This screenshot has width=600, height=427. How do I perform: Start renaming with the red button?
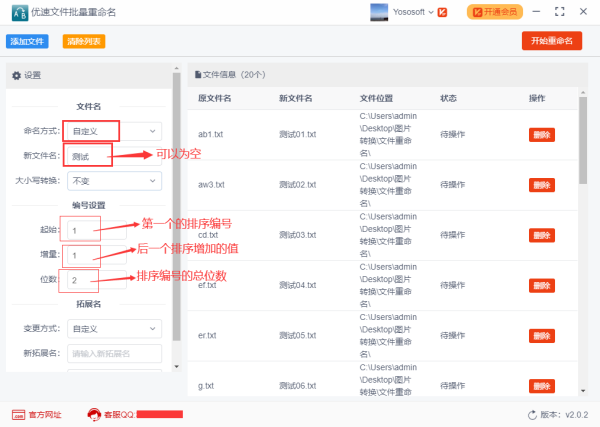tap(551, 41)
